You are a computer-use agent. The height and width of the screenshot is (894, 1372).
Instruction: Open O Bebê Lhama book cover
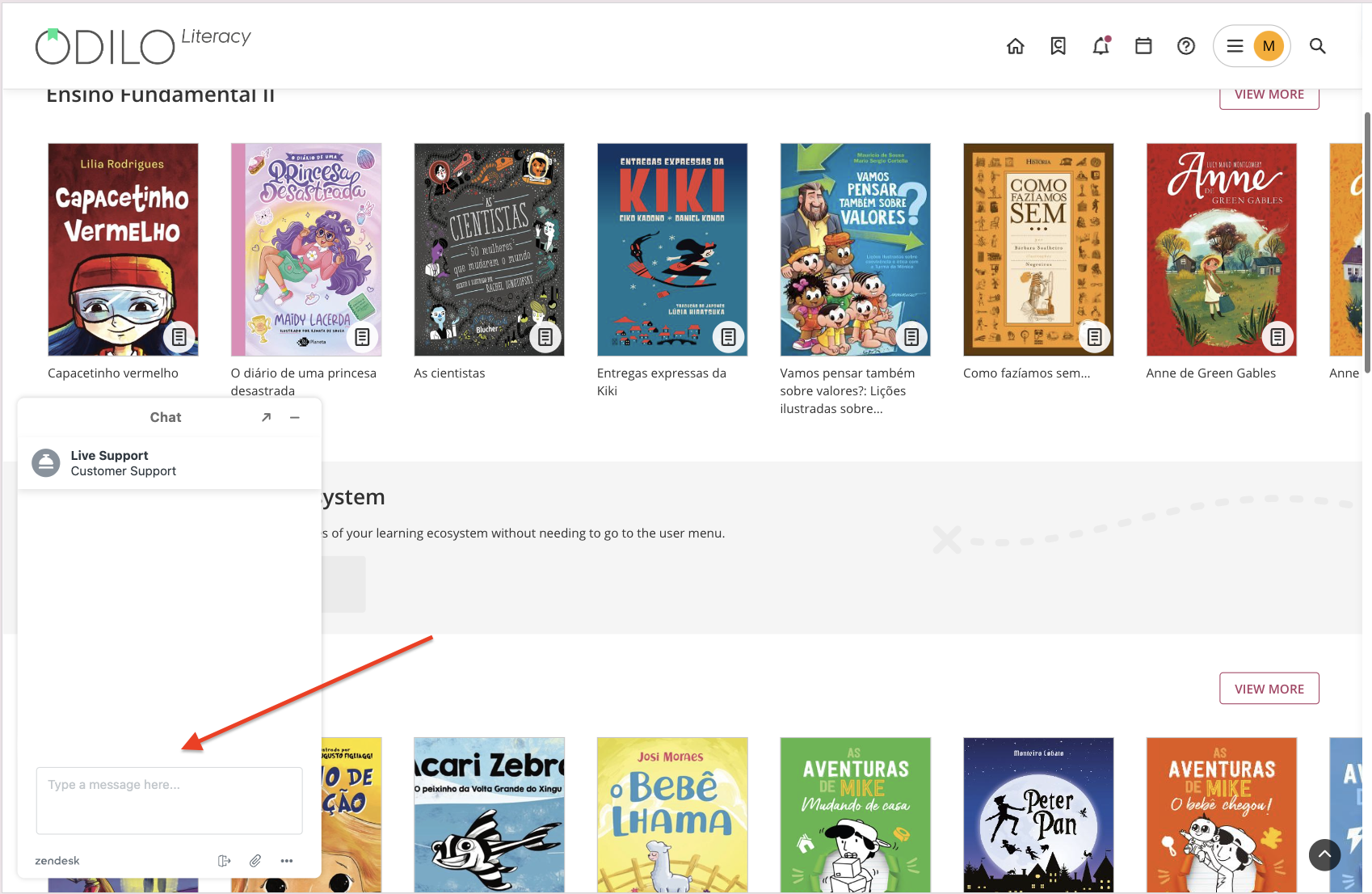click(x=672, y=815)
